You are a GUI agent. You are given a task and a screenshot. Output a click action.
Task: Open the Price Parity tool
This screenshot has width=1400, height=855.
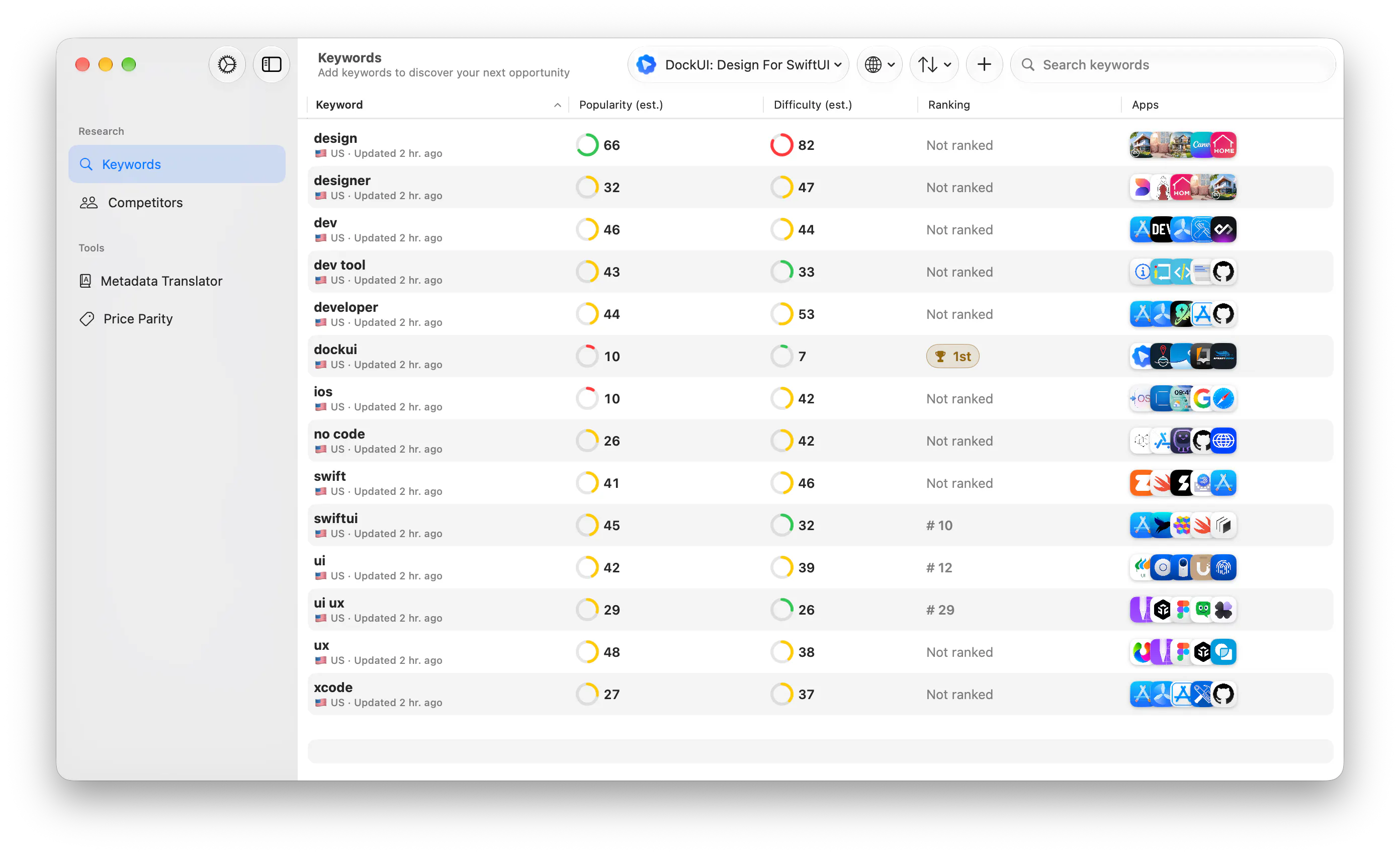(177, 319)
